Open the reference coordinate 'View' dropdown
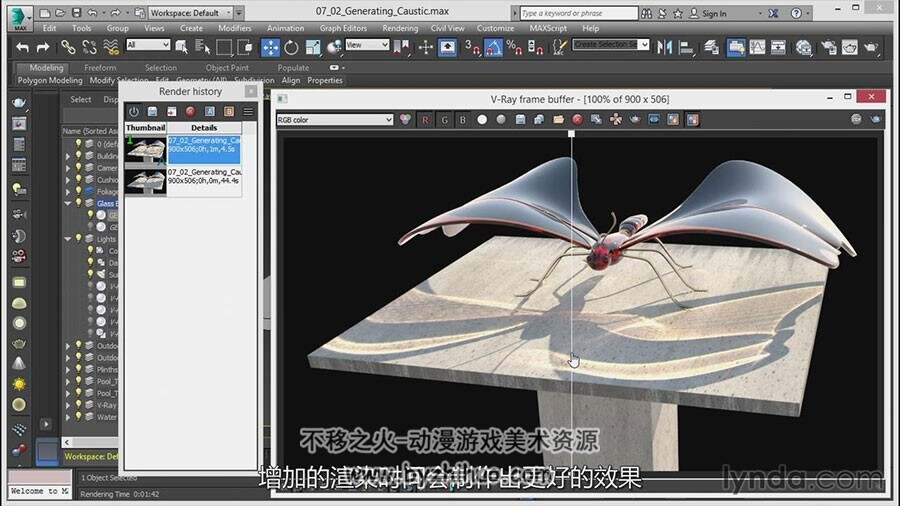 pos(367,45)
